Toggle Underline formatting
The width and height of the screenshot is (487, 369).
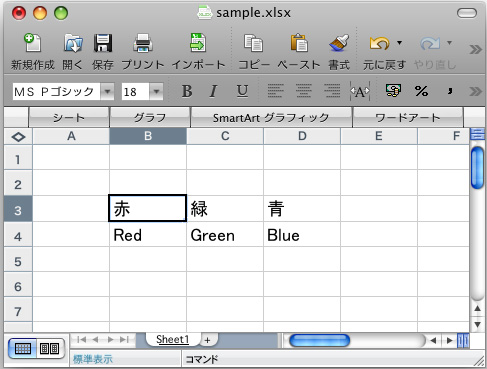click(242, 91)
